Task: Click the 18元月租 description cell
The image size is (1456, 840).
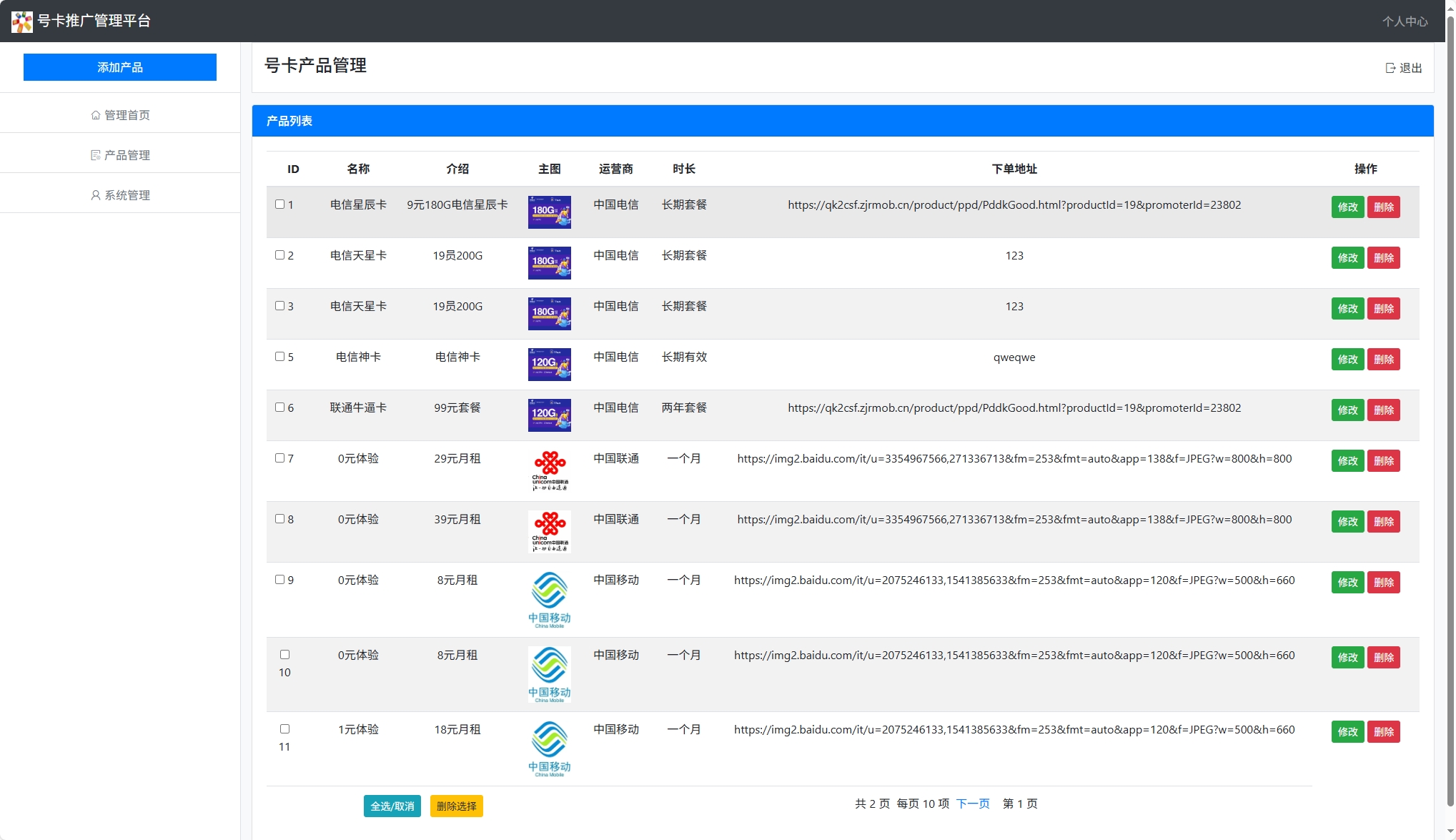Action: 457,730
